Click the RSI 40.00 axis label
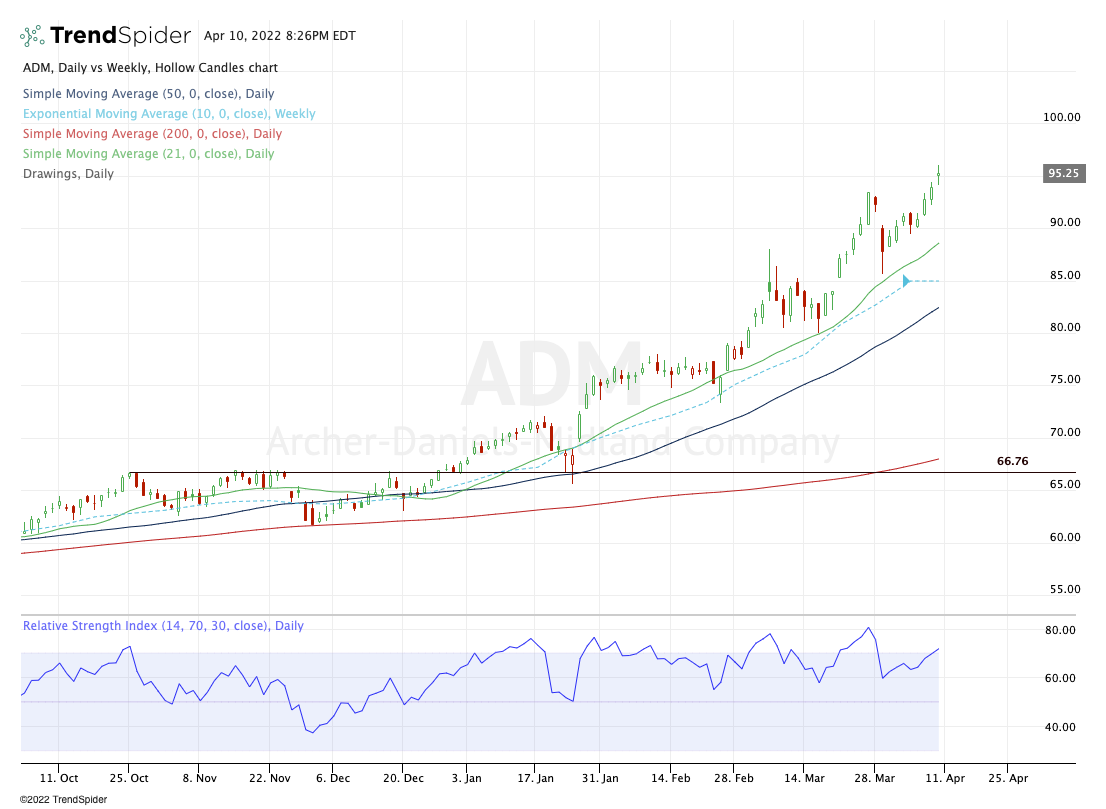The width and height of the screenshot is (1106, 809). (1060, 727)
